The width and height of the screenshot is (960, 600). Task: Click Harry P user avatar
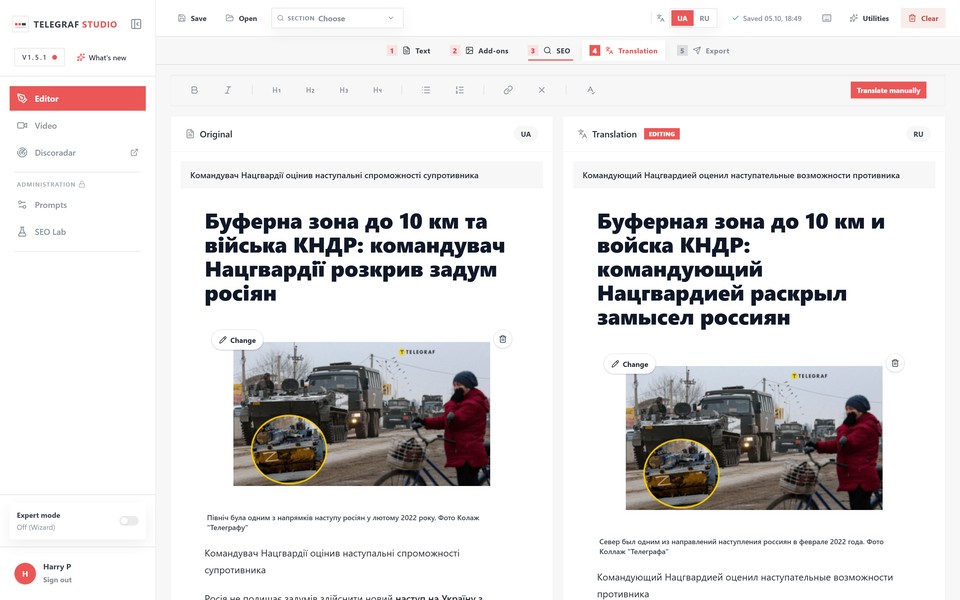click(25, 574)
